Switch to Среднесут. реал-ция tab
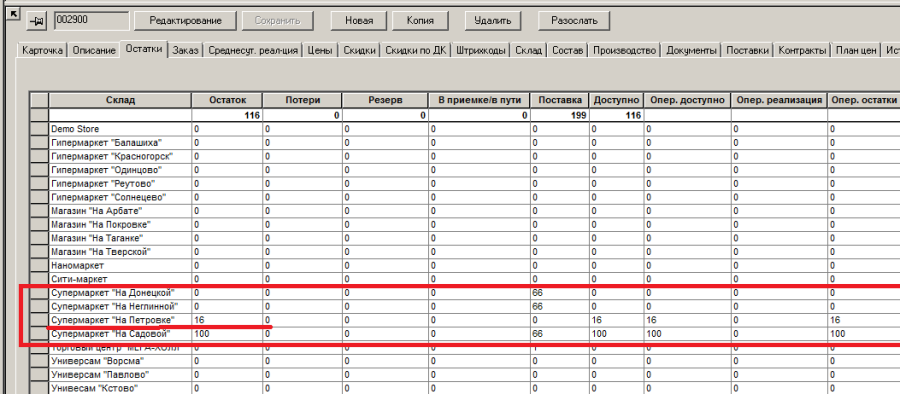The image size is (900, 394). click(x=253, y=51)
